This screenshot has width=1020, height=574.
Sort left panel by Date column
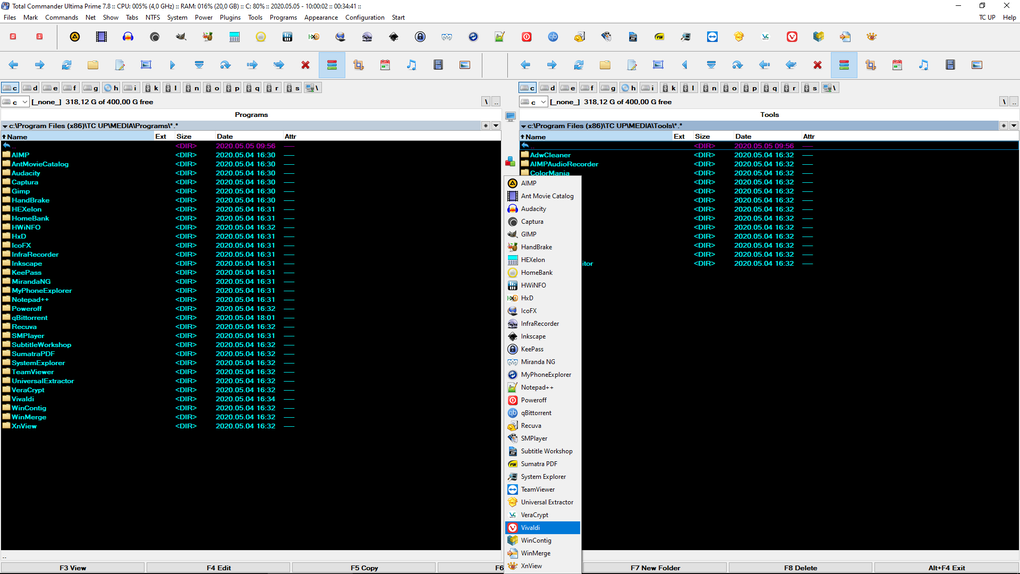coord(247,137)
